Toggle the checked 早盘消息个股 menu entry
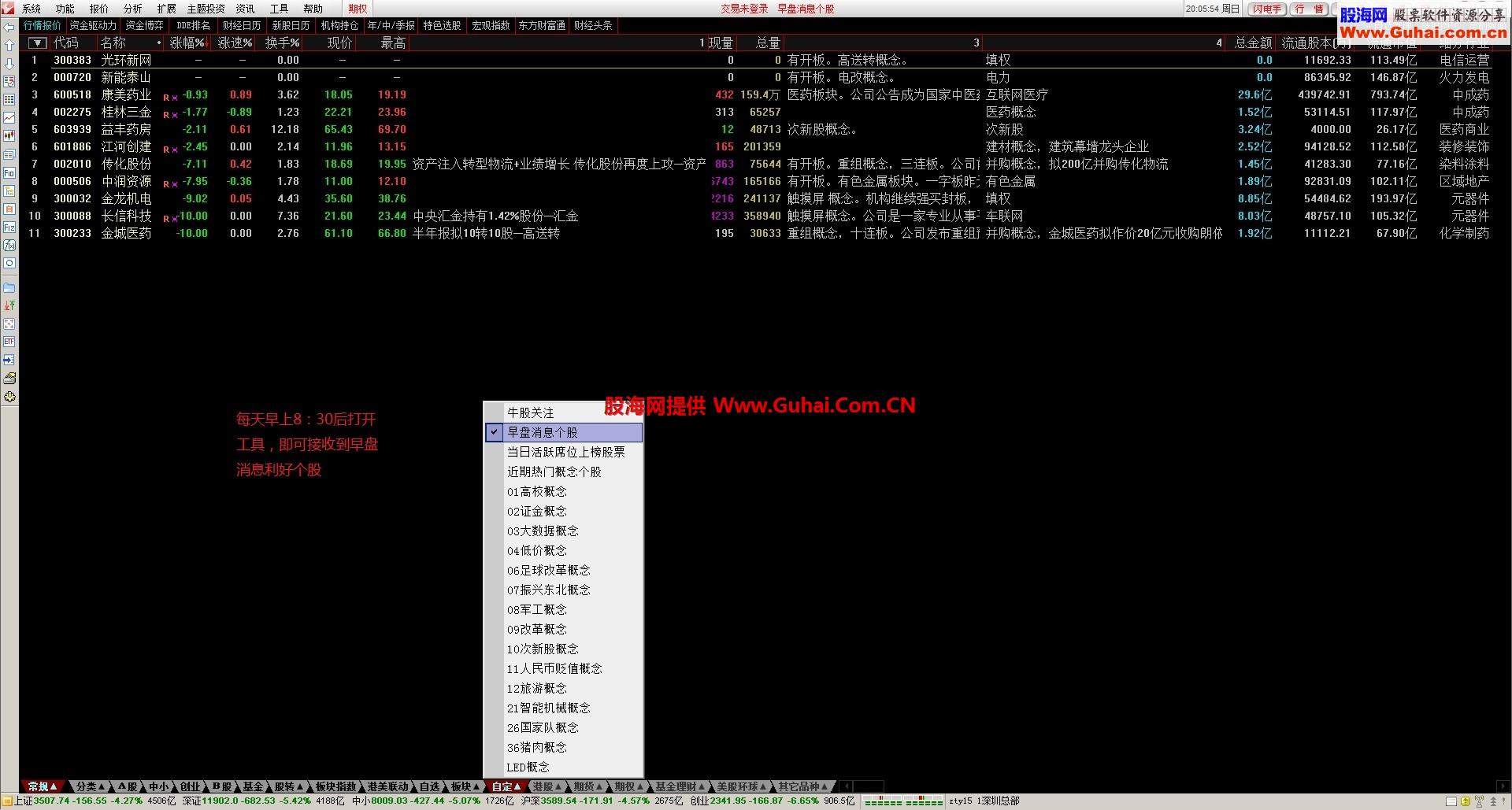The height and width of the screenshot is (810, 1512). pyautogui.click(x=564, y=432)
